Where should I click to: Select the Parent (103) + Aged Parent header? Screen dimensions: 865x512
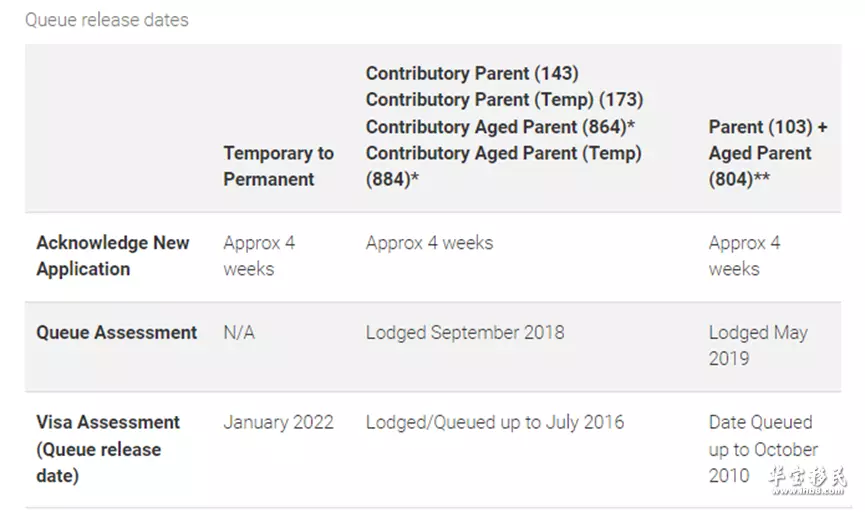point(768,153)
